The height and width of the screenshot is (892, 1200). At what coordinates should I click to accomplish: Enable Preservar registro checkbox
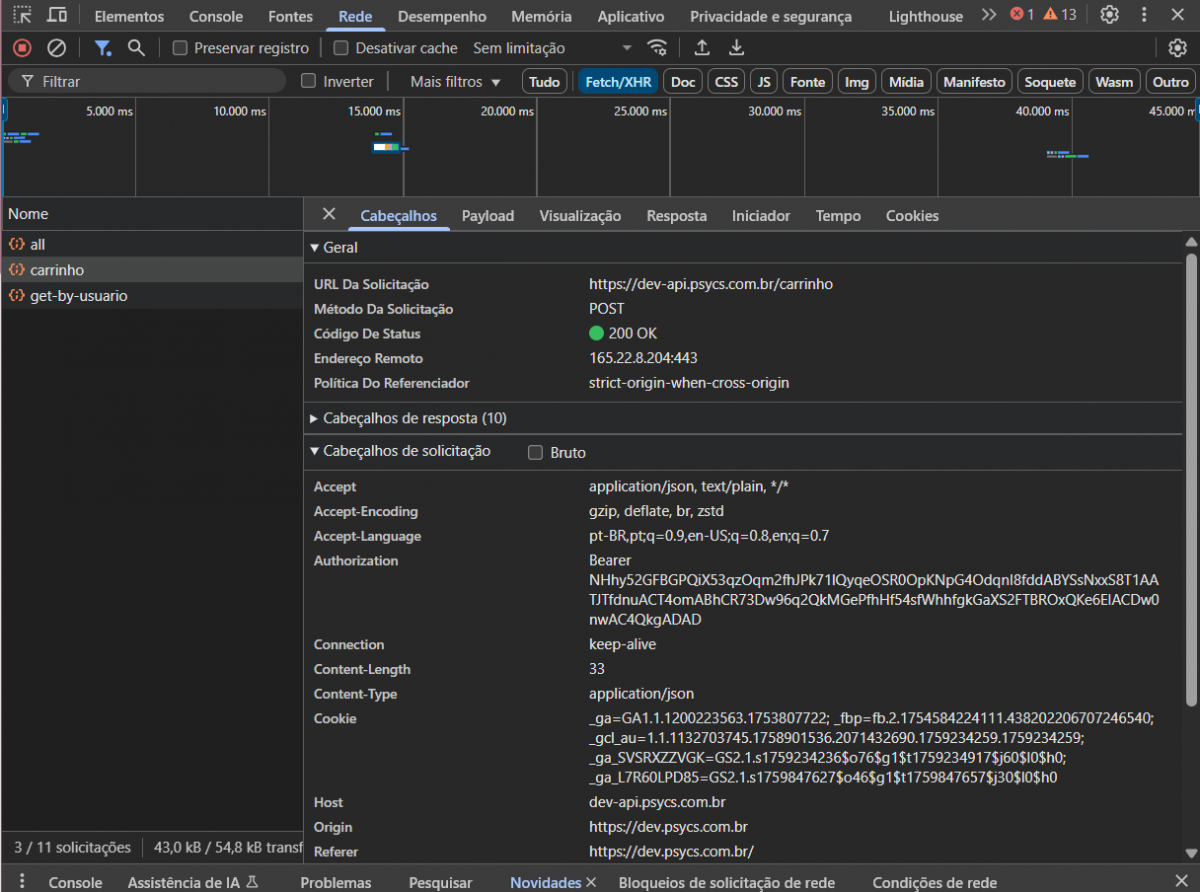(180, 48)
